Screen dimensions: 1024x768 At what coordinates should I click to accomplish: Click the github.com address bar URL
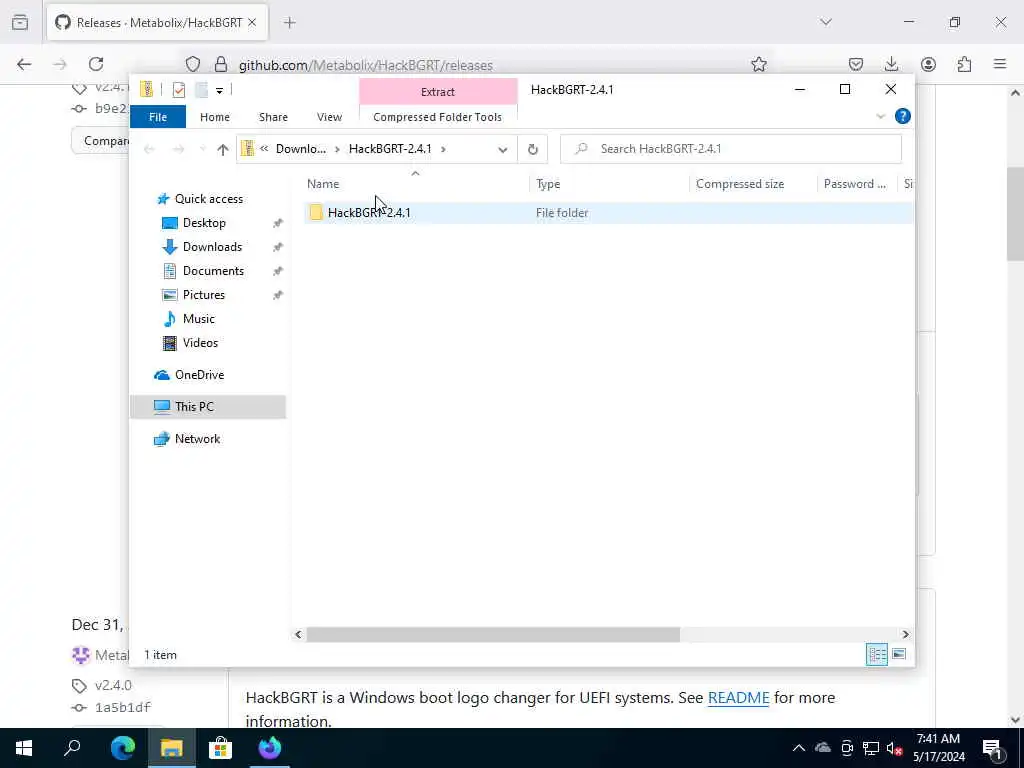coord(366,65)
